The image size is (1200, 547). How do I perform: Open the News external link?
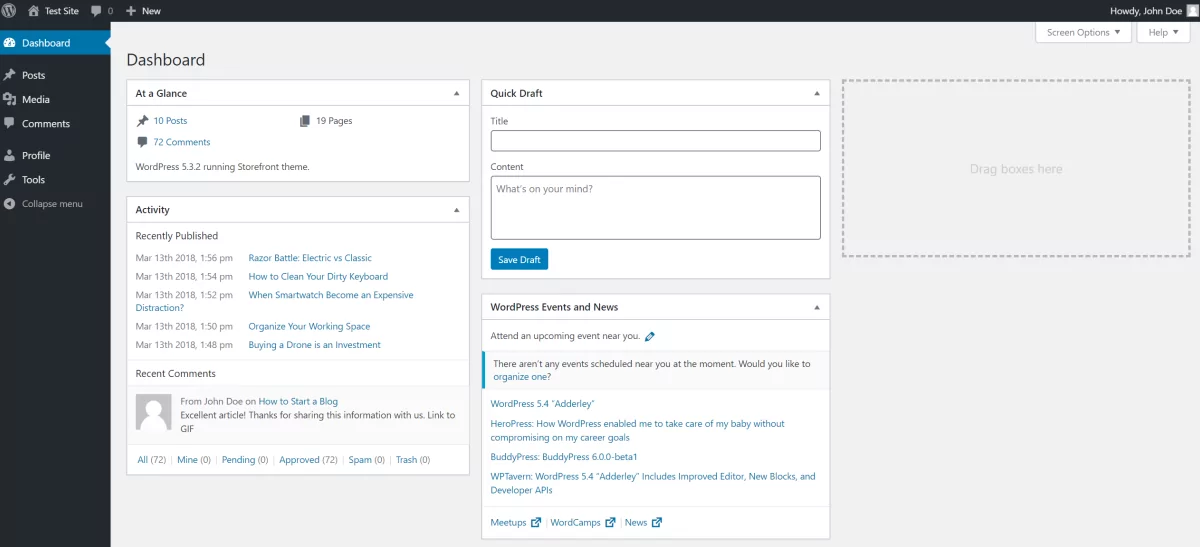click(x=643, y=522)
